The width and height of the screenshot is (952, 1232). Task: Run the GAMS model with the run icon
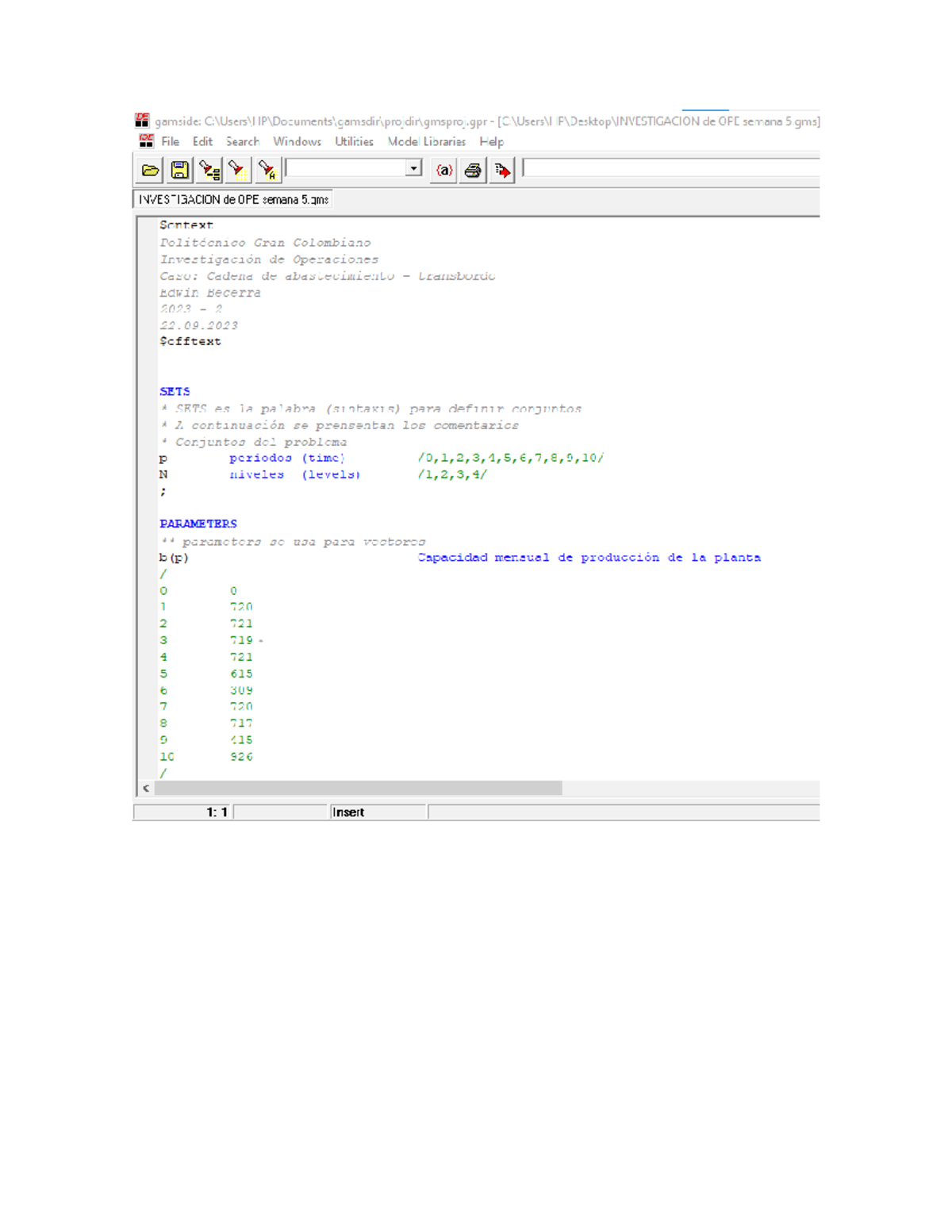coord(502,170)
